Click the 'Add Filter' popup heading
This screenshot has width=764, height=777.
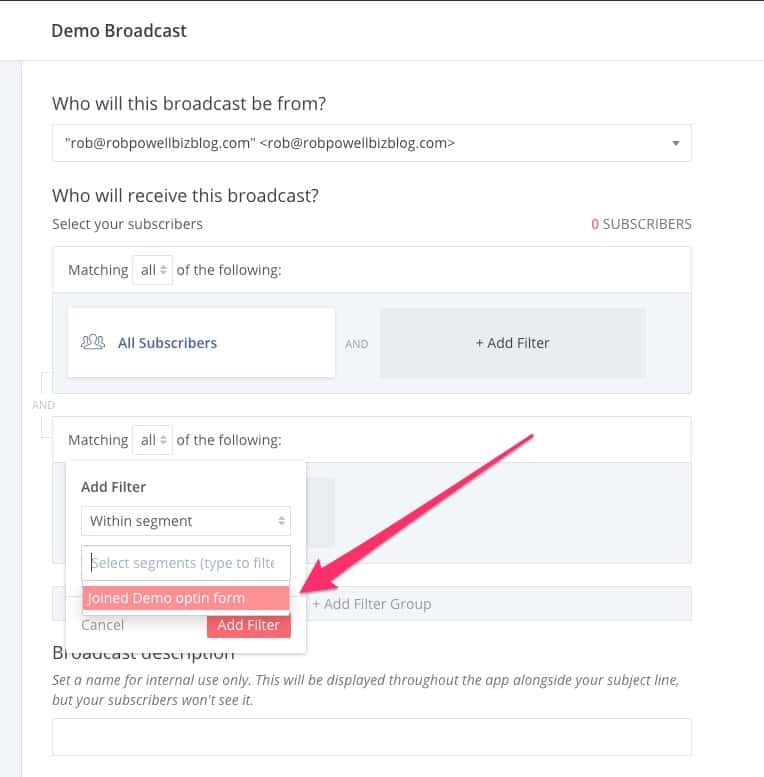click(x=113, y=487)
